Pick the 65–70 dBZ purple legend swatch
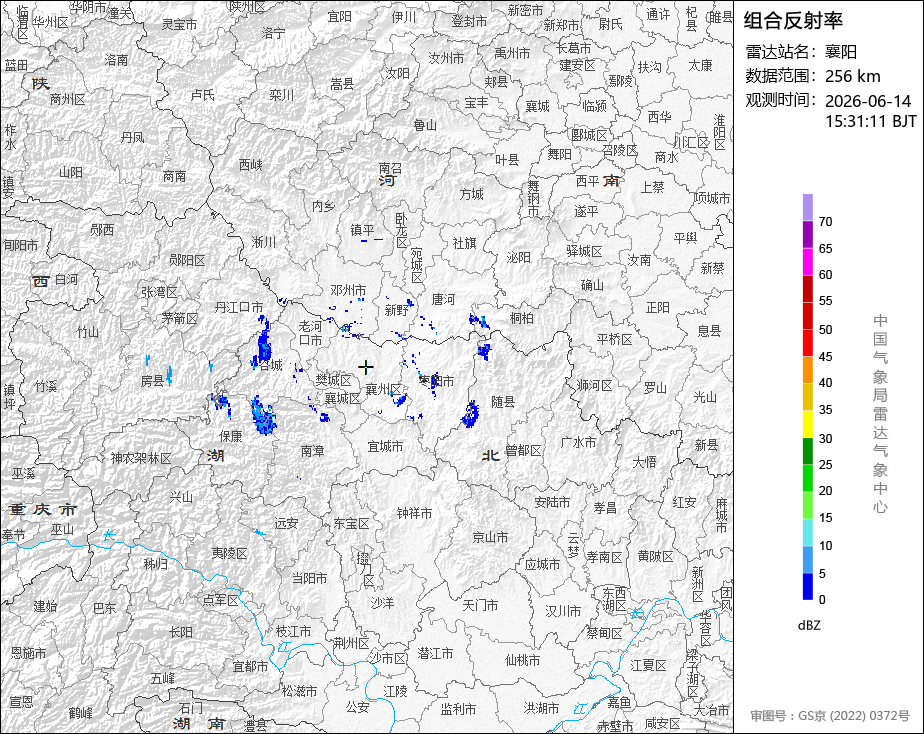 (x=807, y=234)
